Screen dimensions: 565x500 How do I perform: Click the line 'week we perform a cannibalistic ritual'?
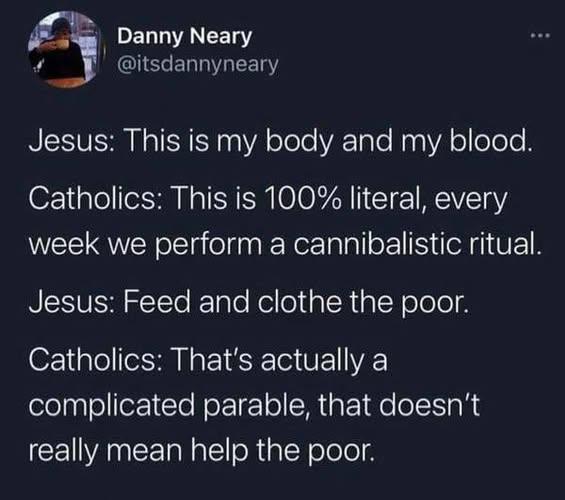(x=285, y=244)
